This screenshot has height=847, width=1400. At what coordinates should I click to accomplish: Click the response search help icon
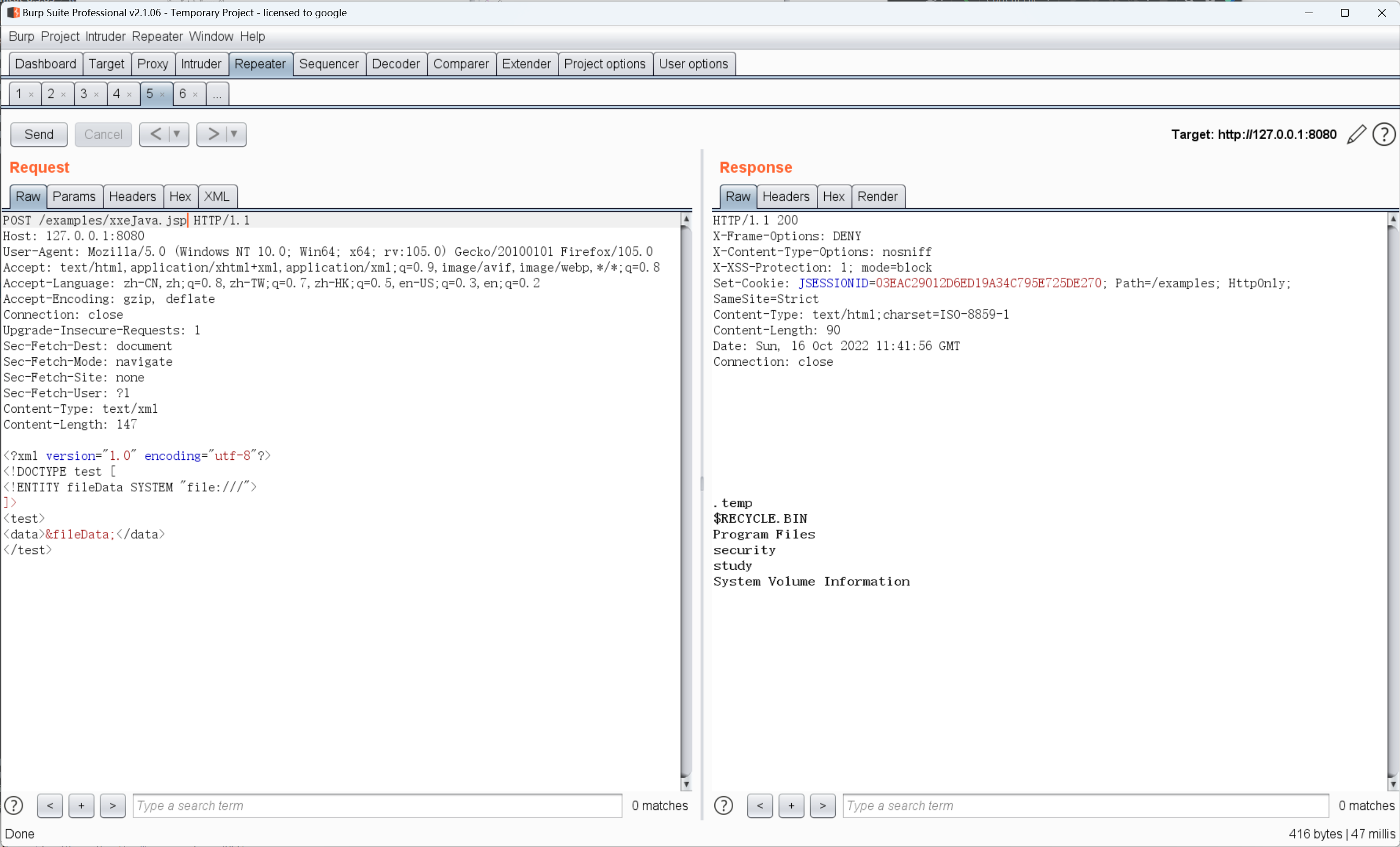tap(723, 806)
